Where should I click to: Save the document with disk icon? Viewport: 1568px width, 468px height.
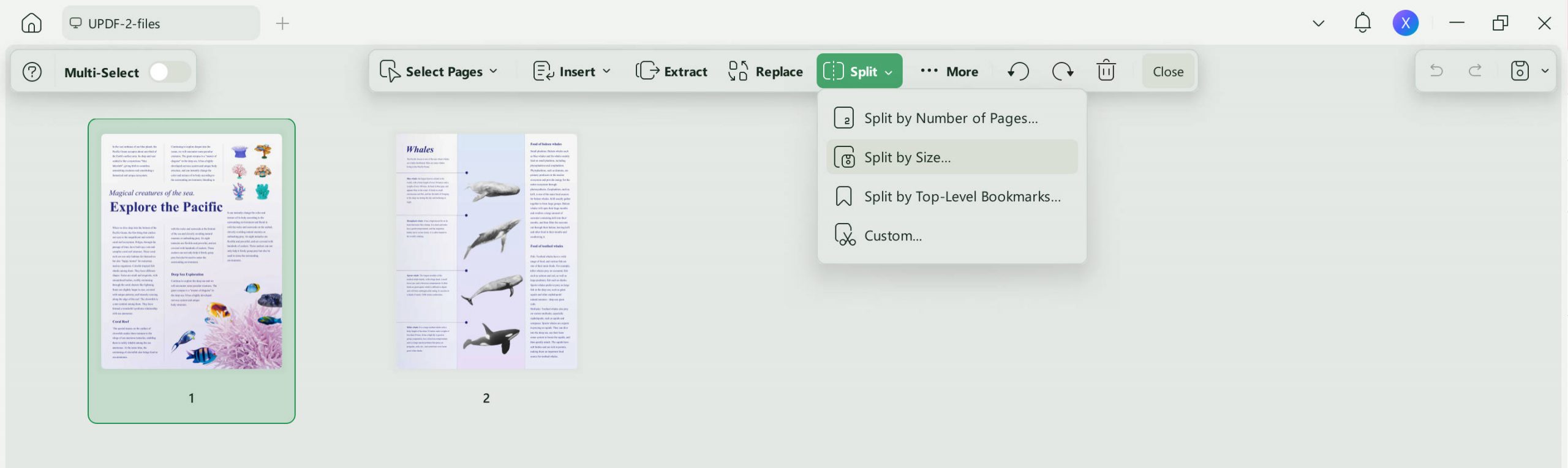click(1520, 71)
